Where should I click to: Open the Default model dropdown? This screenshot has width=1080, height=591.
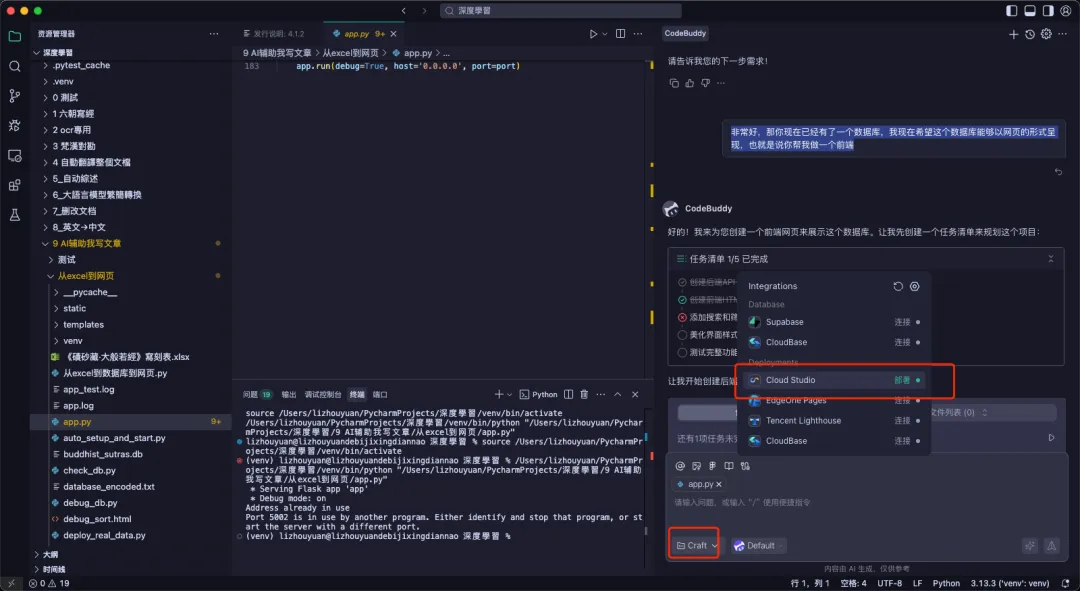[758, 546]
